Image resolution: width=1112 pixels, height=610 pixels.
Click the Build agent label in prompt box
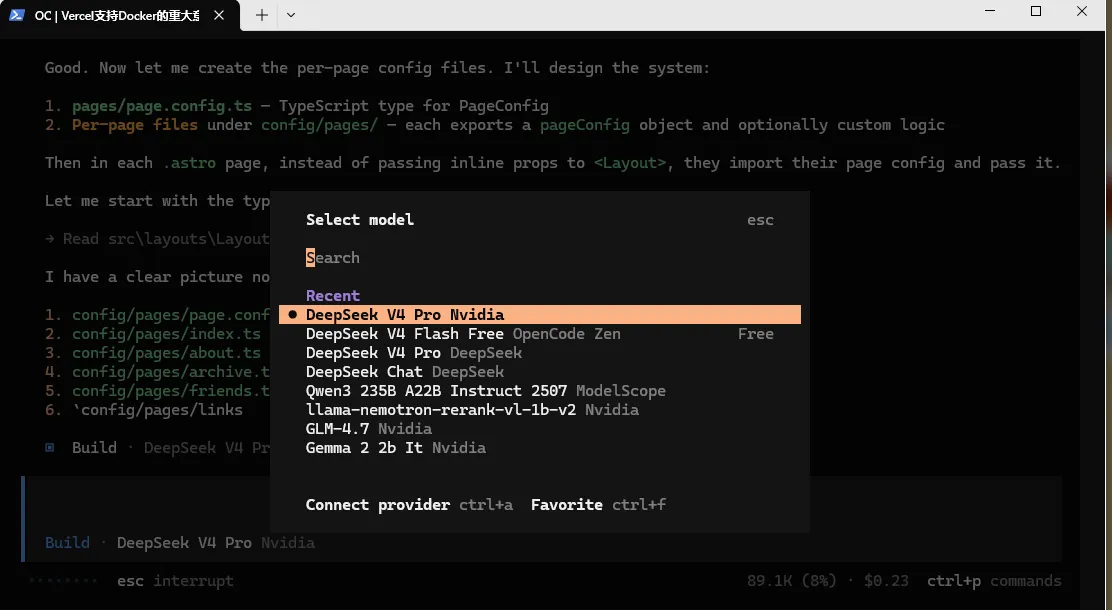pyautogui.click(x=67, y=543)
